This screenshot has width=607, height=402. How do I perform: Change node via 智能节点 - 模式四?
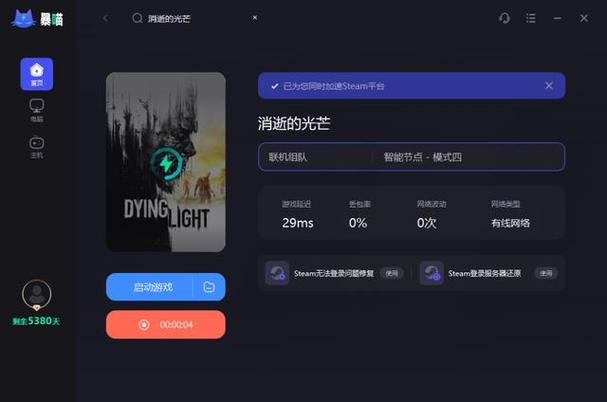click(423, 157)
